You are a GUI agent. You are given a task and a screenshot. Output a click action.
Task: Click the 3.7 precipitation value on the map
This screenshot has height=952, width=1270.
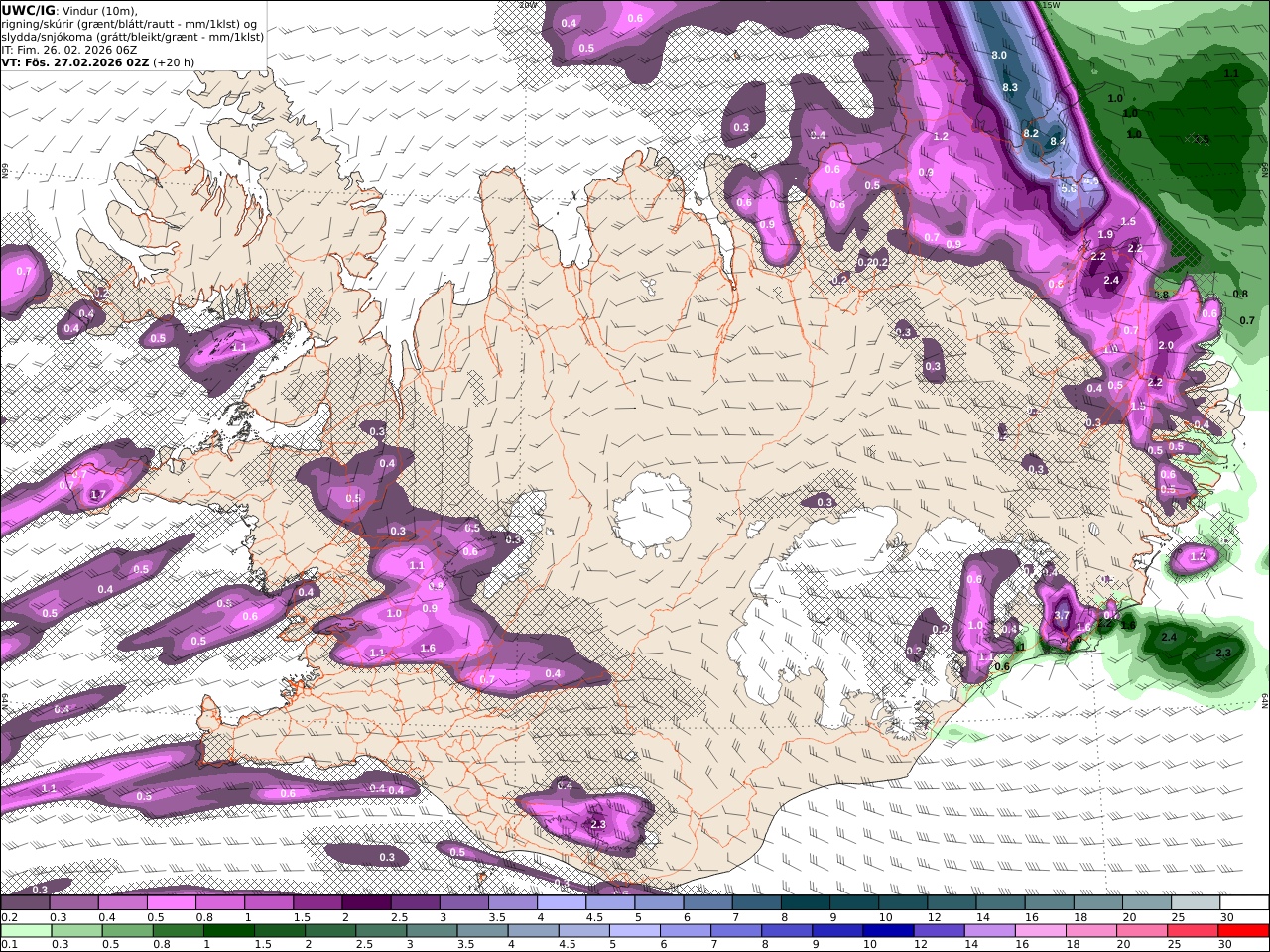[x=1062, y=616]
